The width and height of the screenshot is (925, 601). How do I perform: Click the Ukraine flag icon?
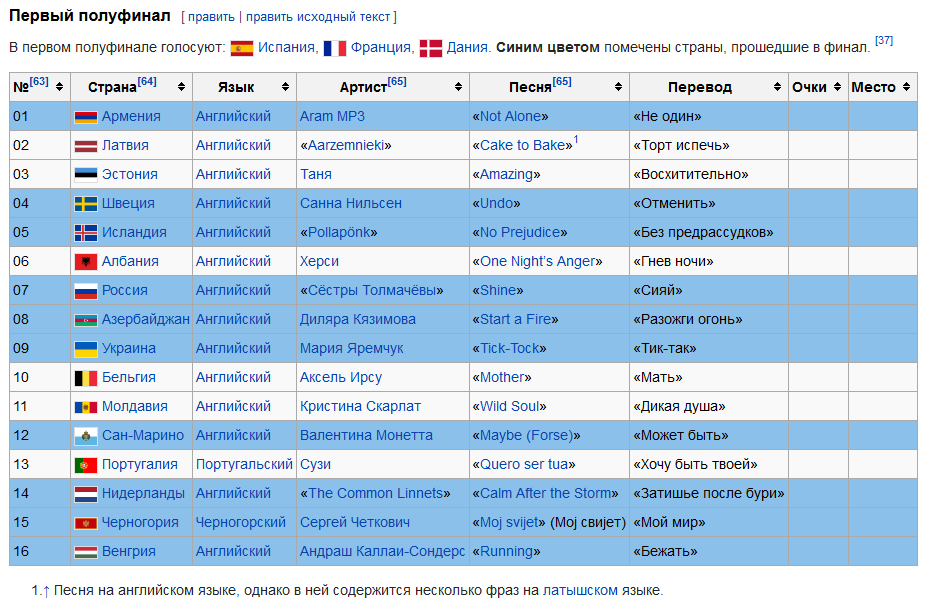(x=85, y=349)
